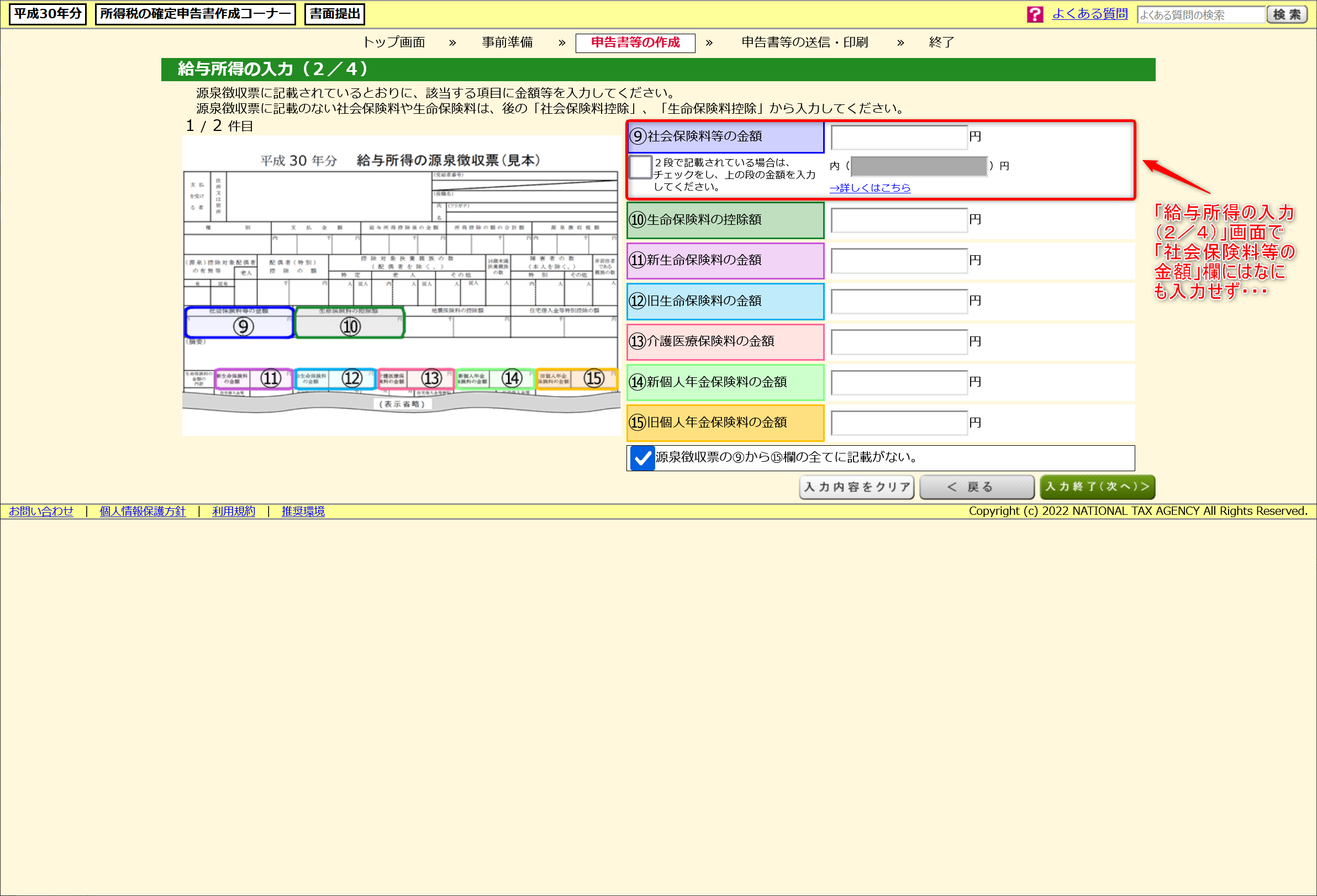The image size is (1317, 896).
Task: Uncheck 源泉徴収票の⑨から⑮欄の全てに記載がない checkbox
Action: coord(642,458)
